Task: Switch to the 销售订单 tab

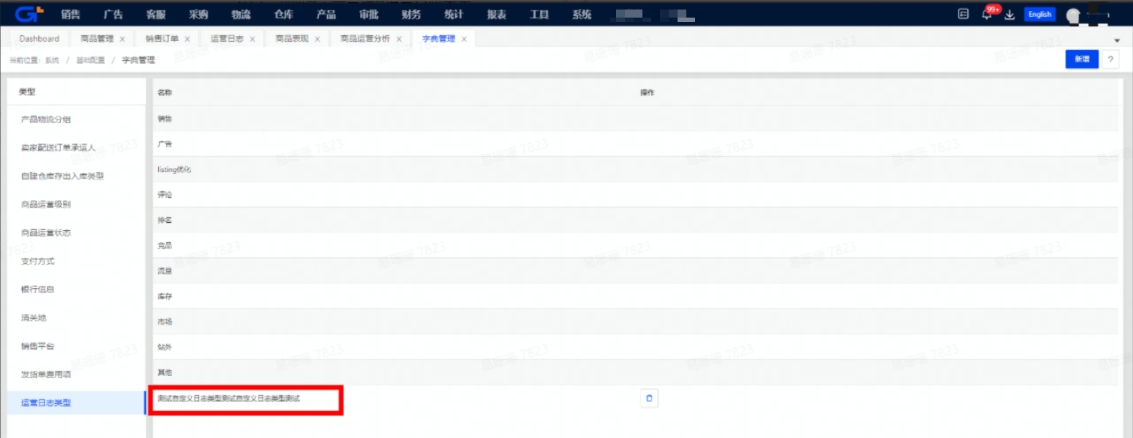Action: click(162, 39)
